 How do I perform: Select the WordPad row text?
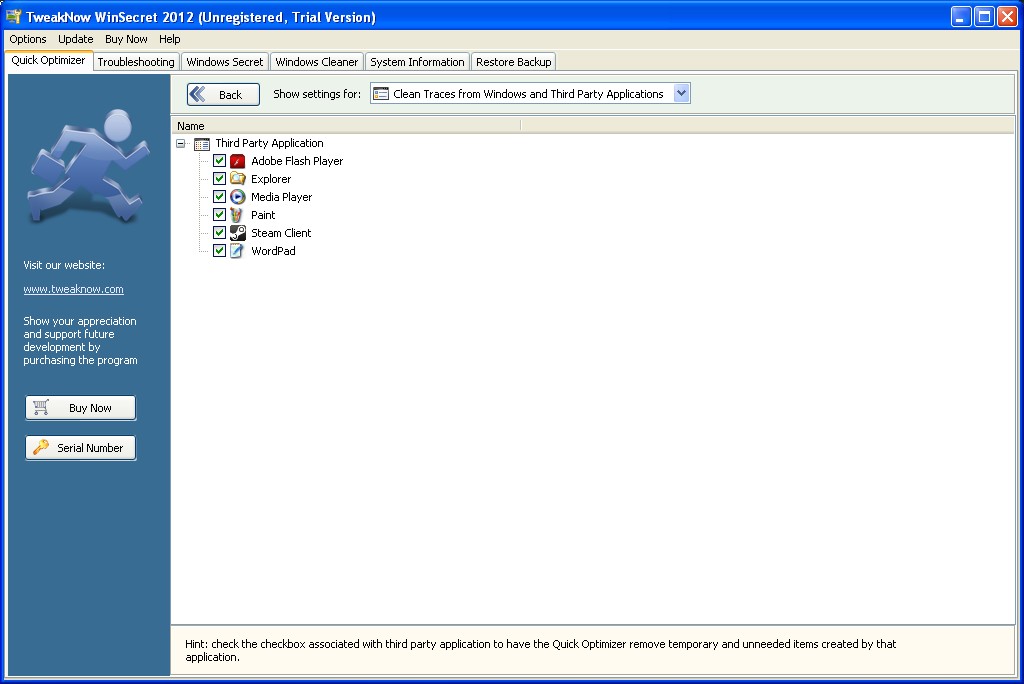point(273,251)
